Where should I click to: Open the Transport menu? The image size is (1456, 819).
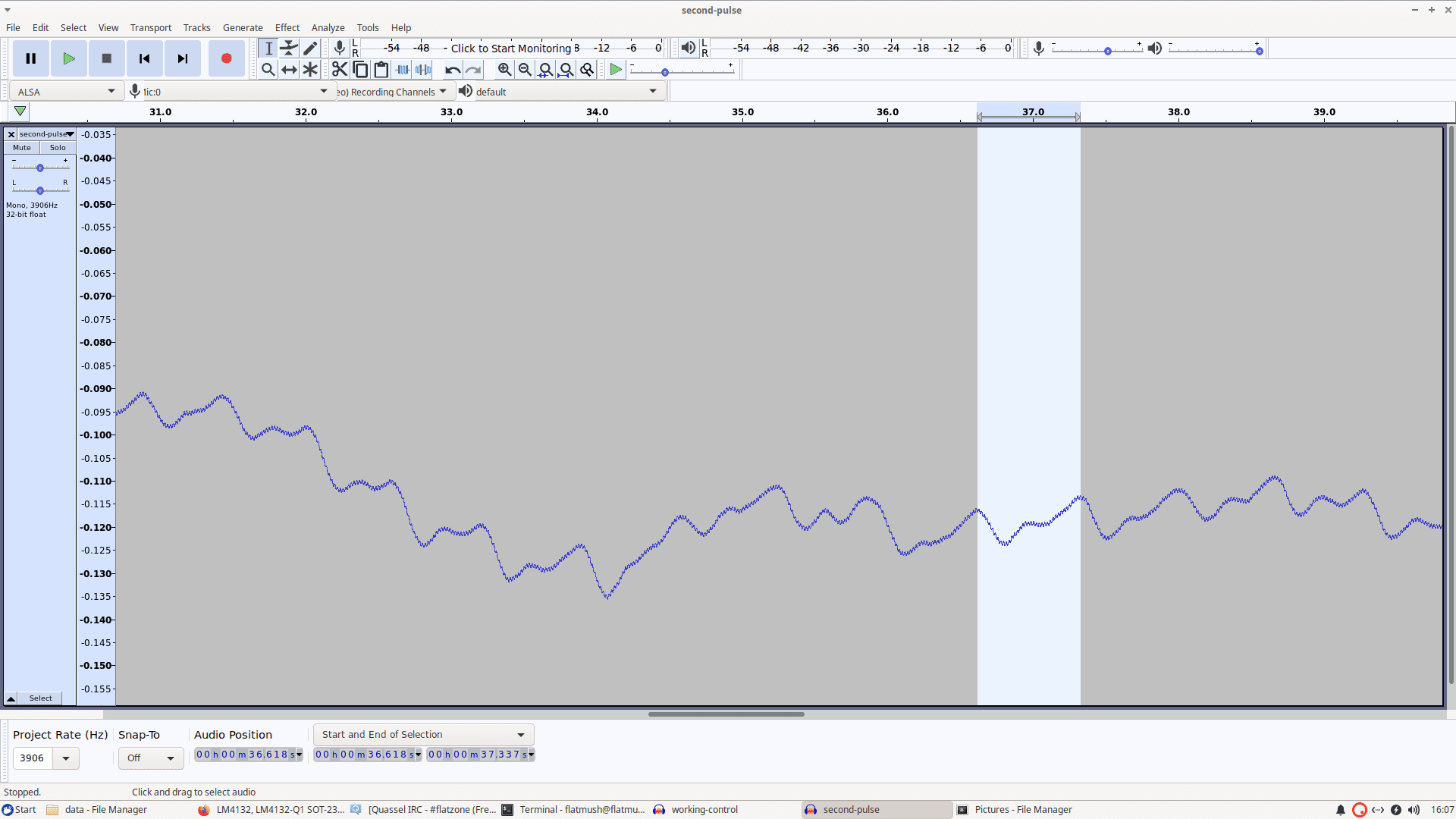coord(151,28)
